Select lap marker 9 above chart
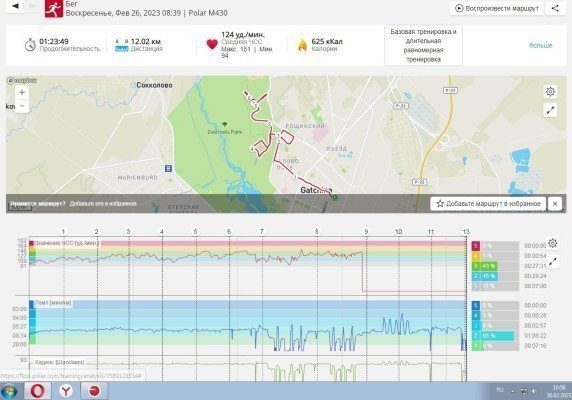 click(366, 232)
